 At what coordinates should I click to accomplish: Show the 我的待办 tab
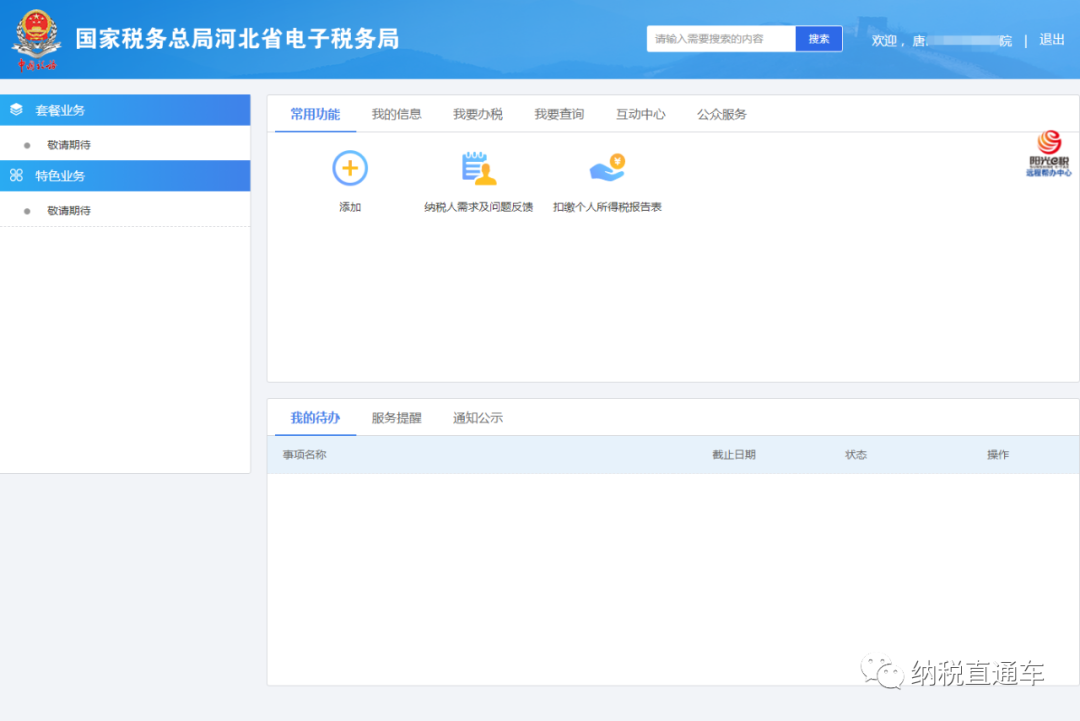click(315, 418)
